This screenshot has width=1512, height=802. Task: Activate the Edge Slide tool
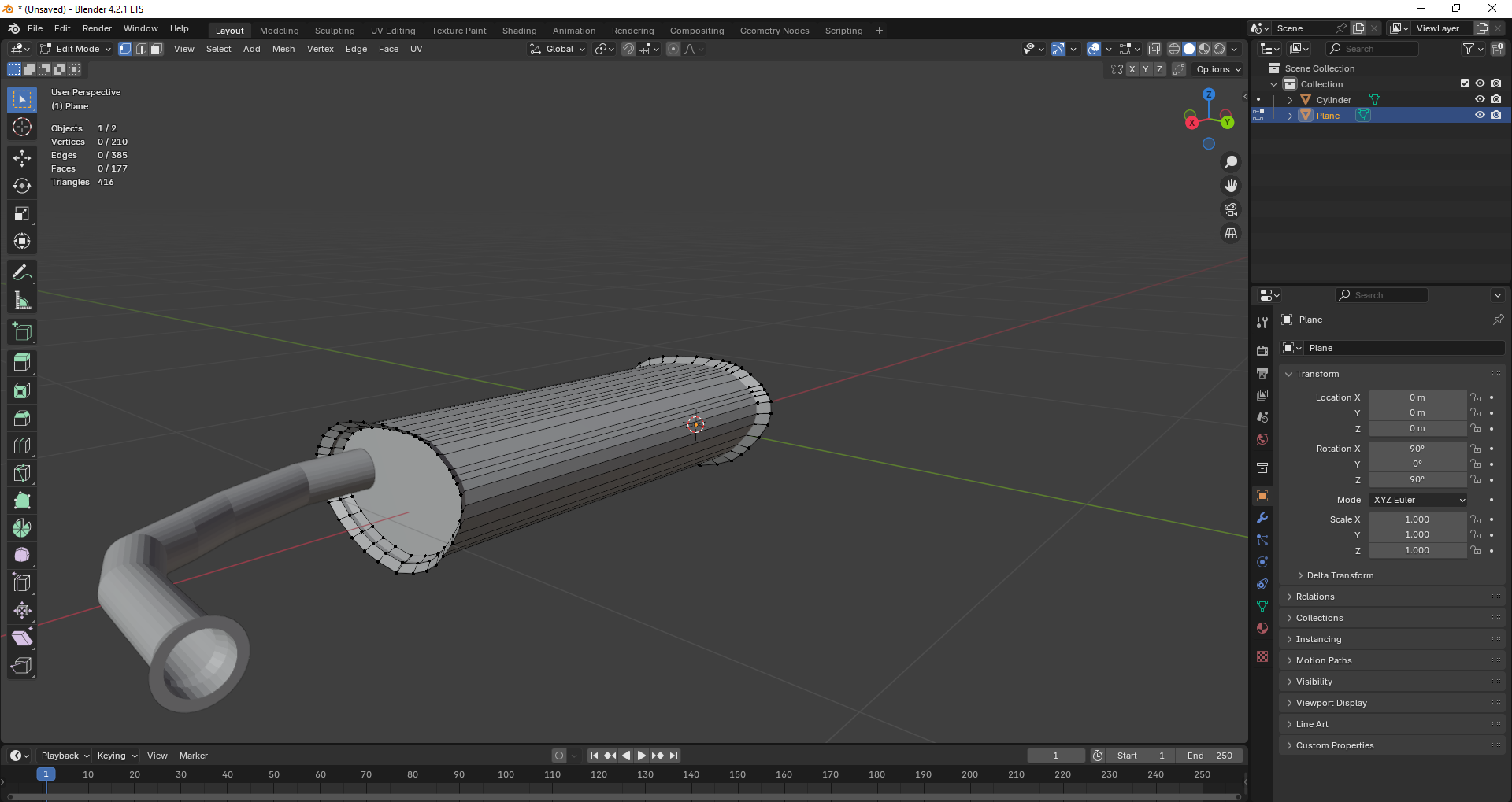[x=22, y=583]
